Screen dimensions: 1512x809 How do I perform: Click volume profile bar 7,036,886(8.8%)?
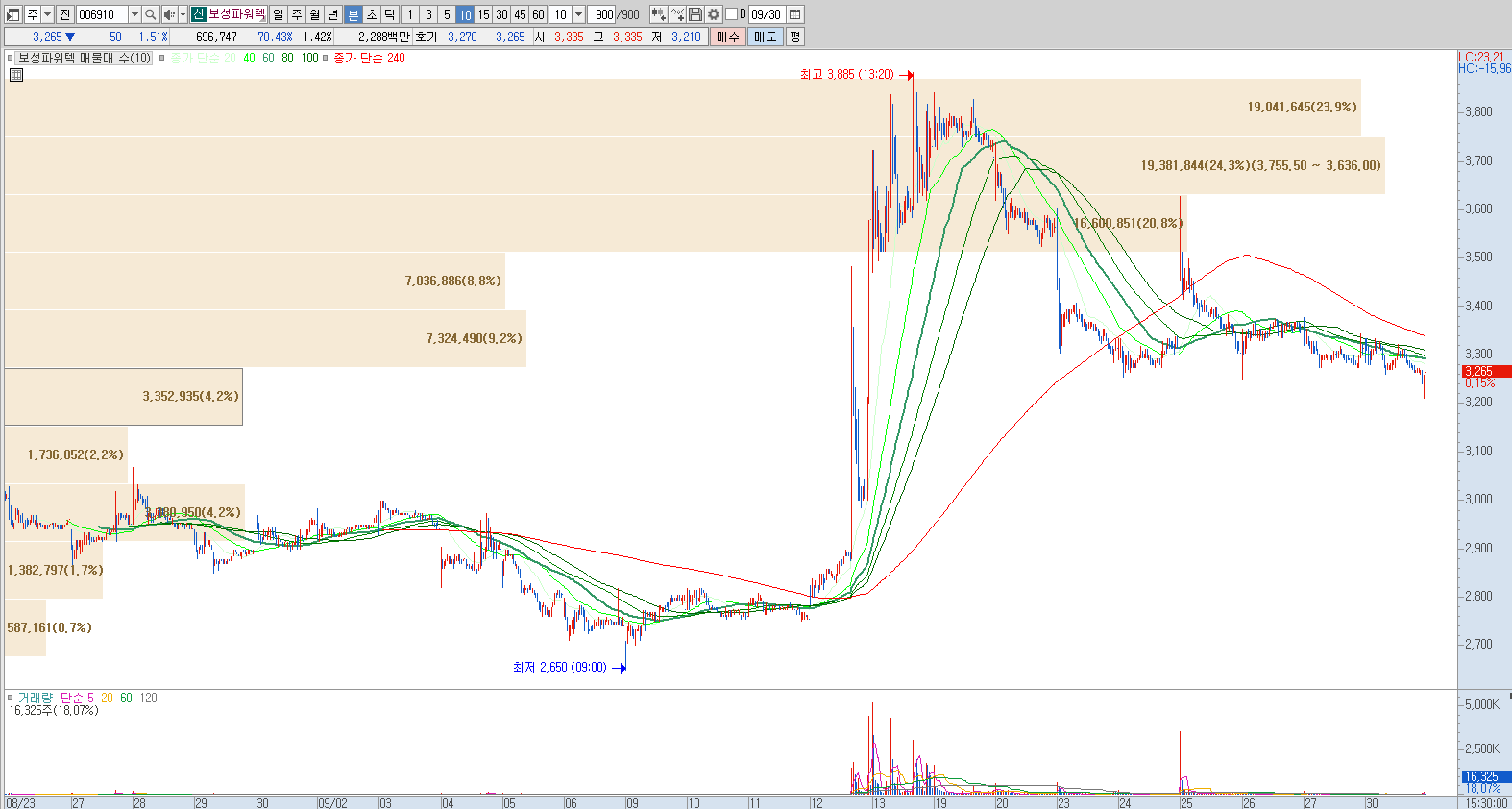tap(255, 281)
